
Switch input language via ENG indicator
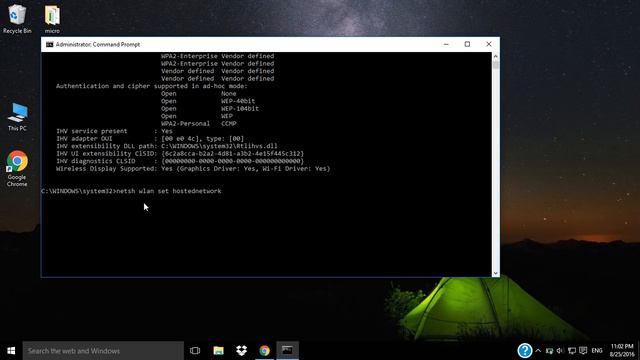coord(597,351)
